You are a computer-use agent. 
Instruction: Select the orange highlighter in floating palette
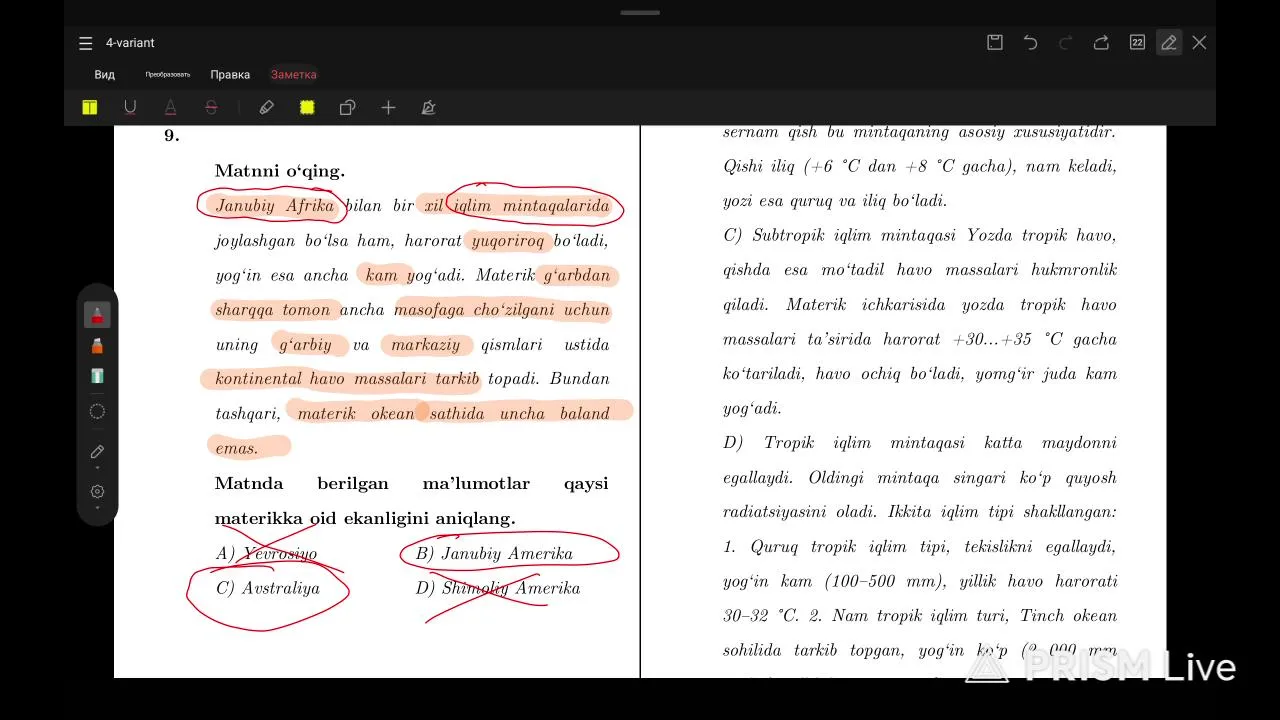point(97,346)
